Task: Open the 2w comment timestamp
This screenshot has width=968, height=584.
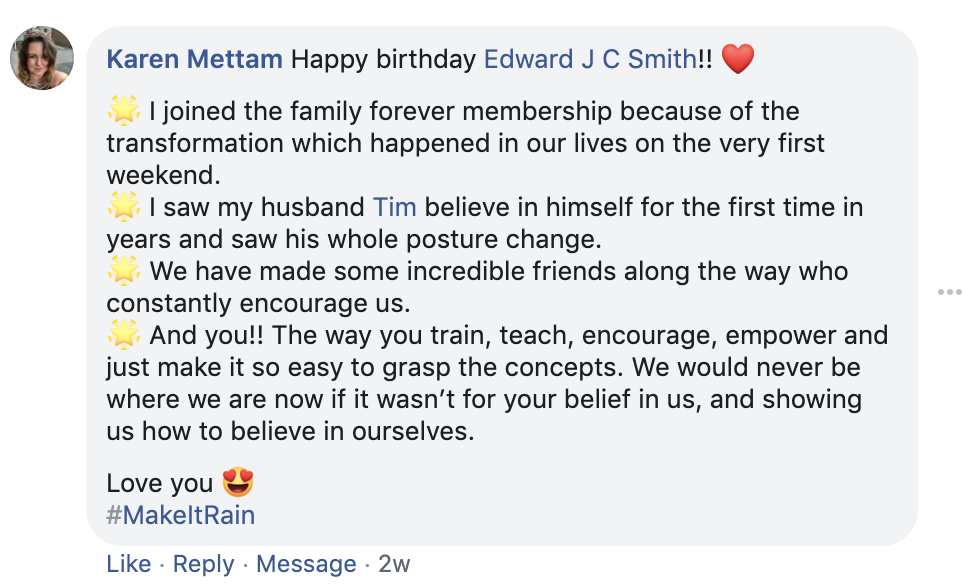Action: (394, 564)
